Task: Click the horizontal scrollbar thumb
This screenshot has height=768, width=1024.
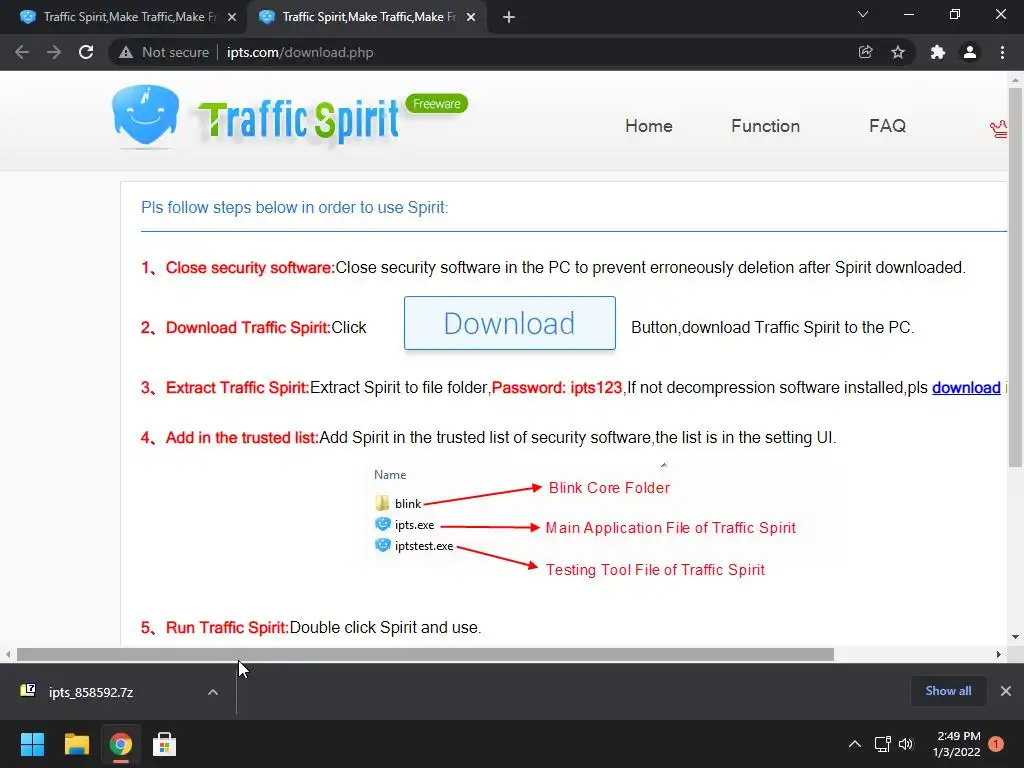Action: (x=425, y=654)
